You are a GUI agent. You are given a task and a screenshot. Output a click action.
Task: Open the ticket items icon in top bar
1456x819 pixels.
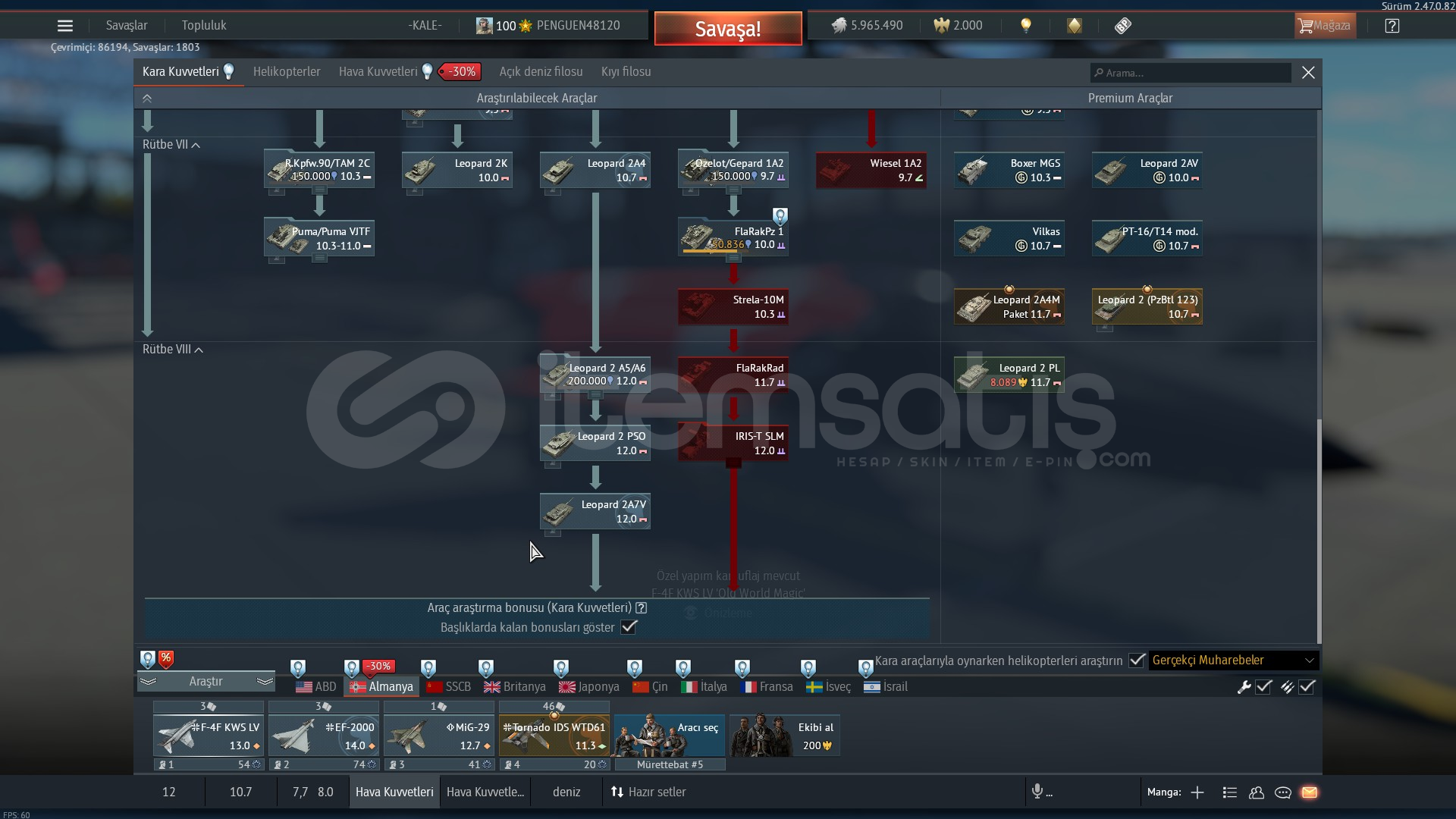(1123, 26)
